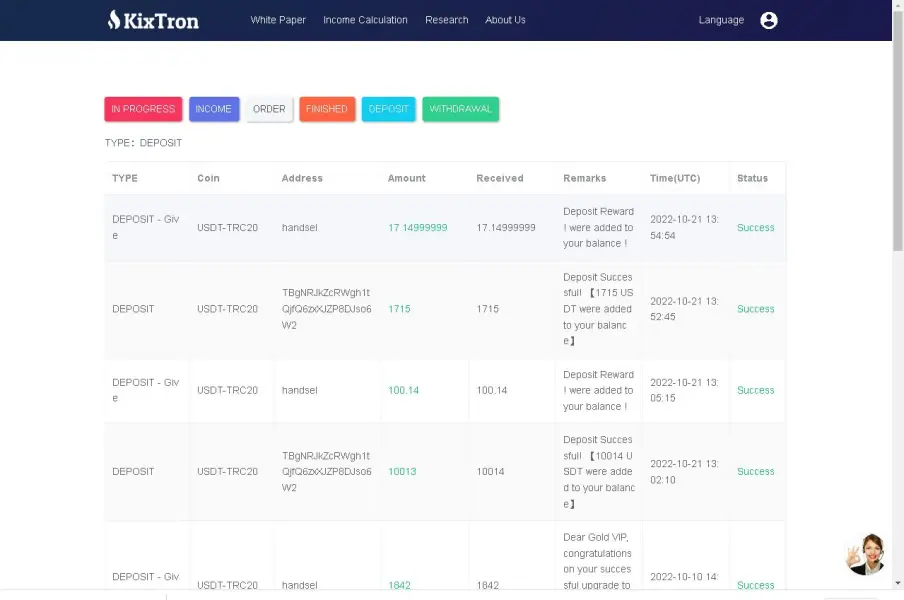Navigate to About Us
Screen dimensions: 904x600
coord(505,20)
